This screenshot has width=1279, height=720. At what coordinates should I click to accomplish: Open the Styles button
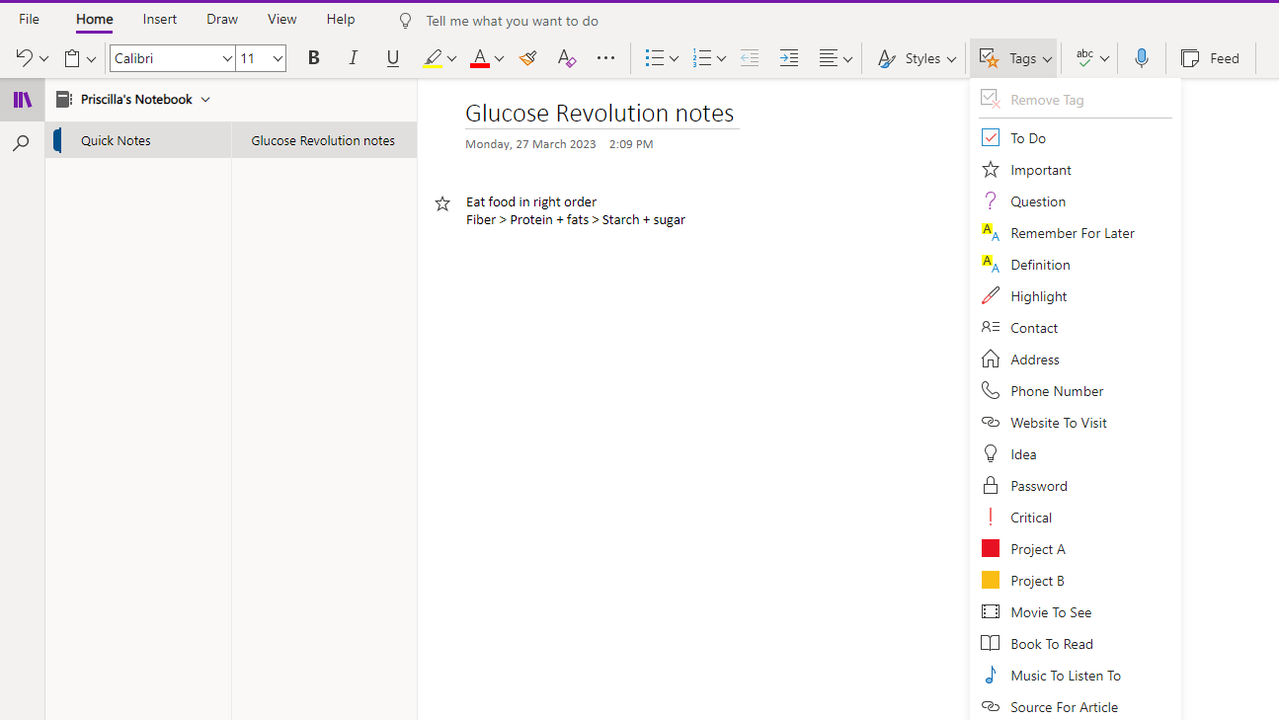coord(916,59)
